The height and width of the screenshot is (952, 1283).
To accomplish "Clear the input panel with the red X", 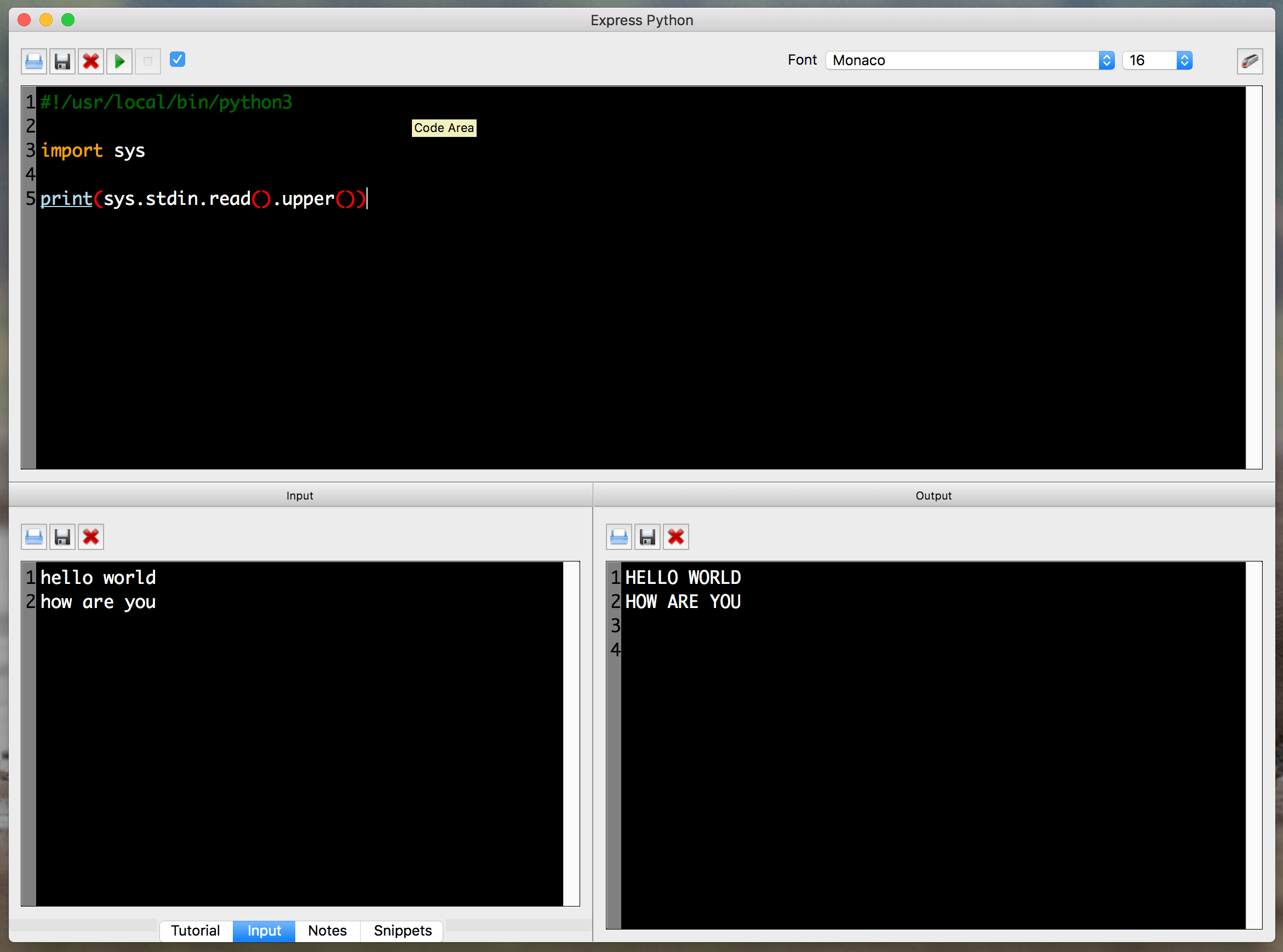I will (x=90, y=536).
